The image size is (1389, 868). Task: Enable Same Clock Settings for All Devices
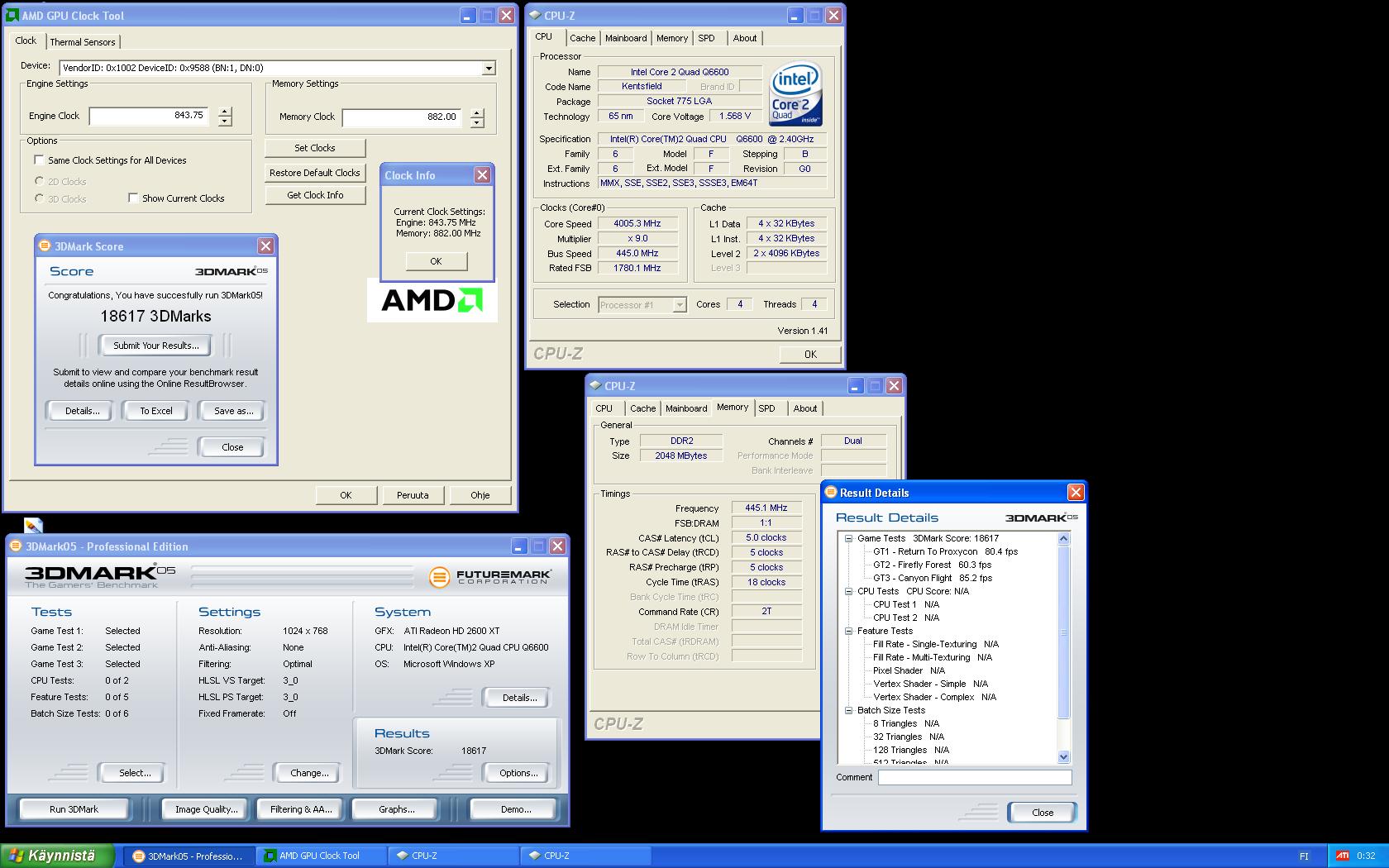point(39,160)
